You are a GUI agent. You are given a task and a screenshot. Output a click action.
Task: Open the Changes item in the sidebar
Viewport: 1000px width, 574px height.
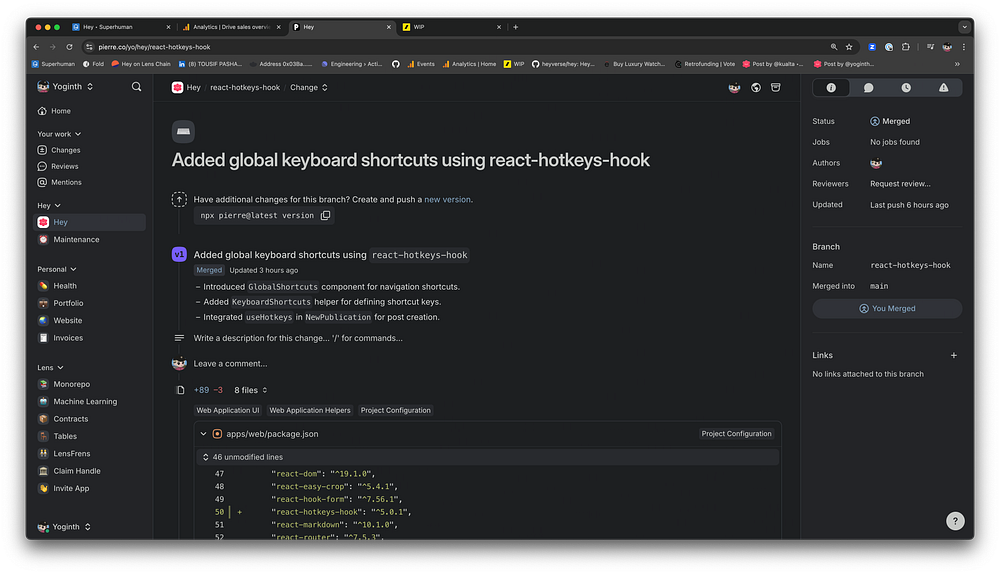(66, 150)
